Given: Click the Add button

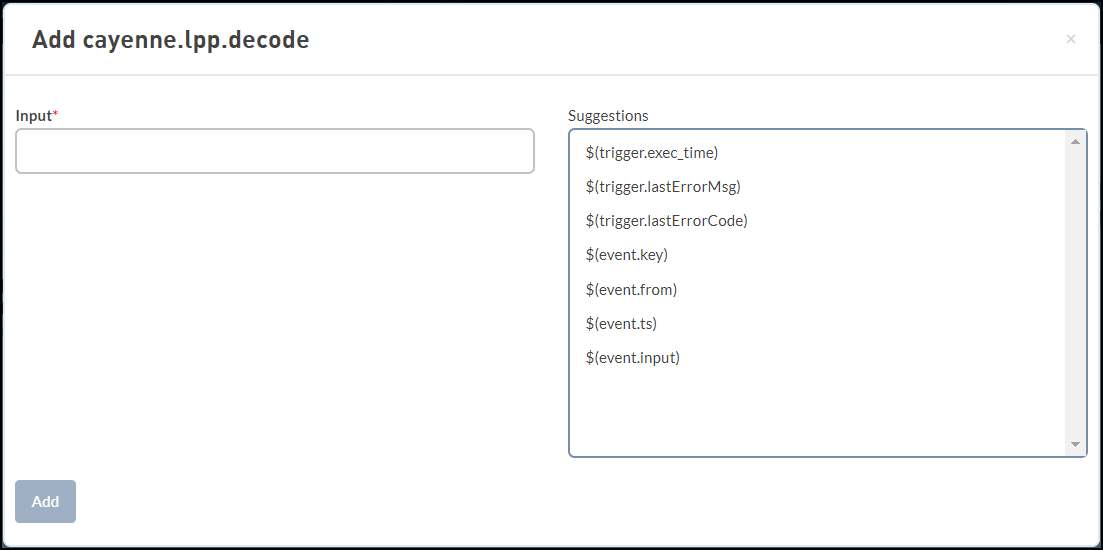Looking at the screenshot, I should pyautogui.click(x=45, y=501).
